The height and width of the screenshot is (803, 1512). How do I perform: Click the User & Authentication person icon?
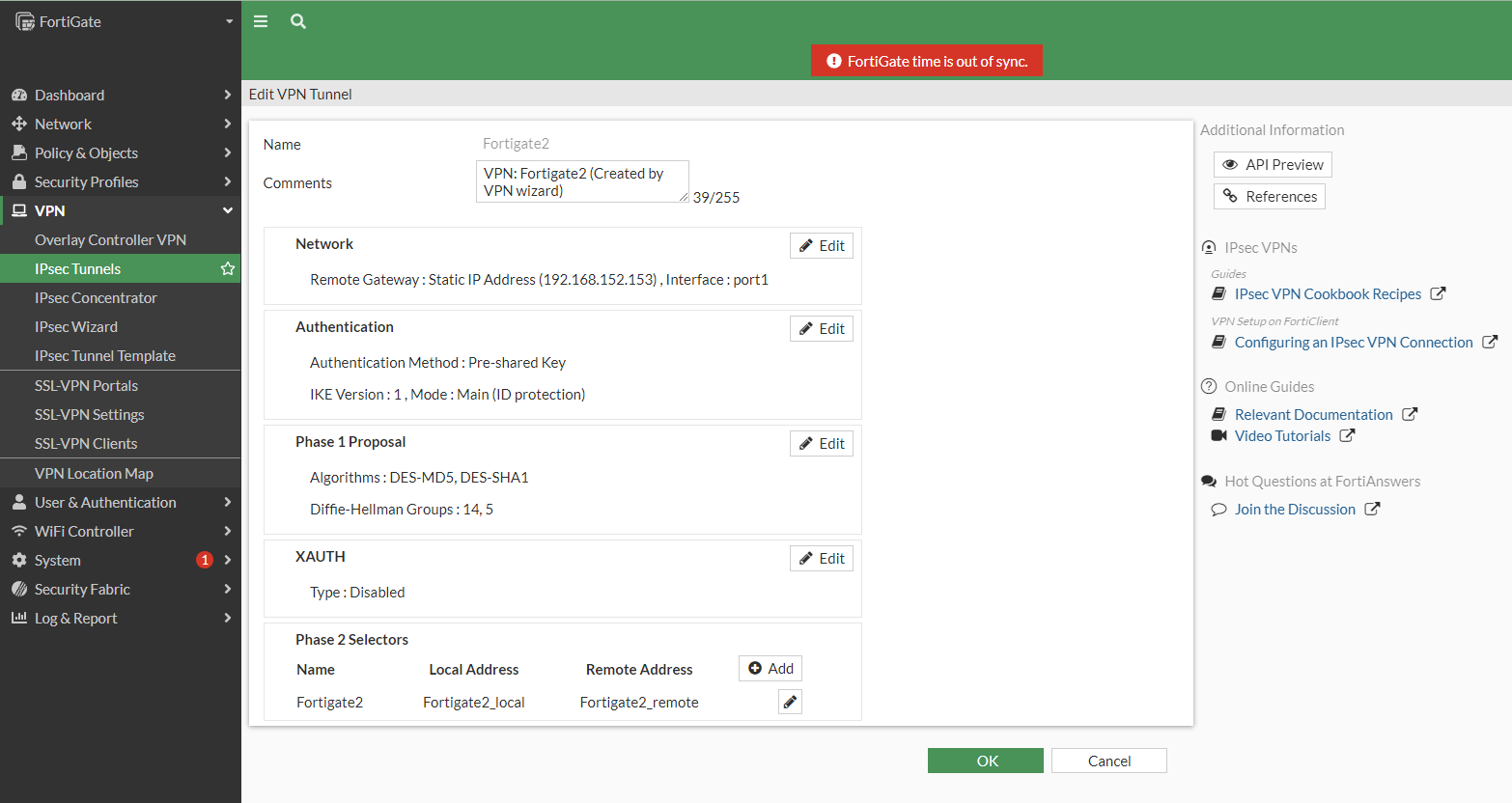coord(19,502)
